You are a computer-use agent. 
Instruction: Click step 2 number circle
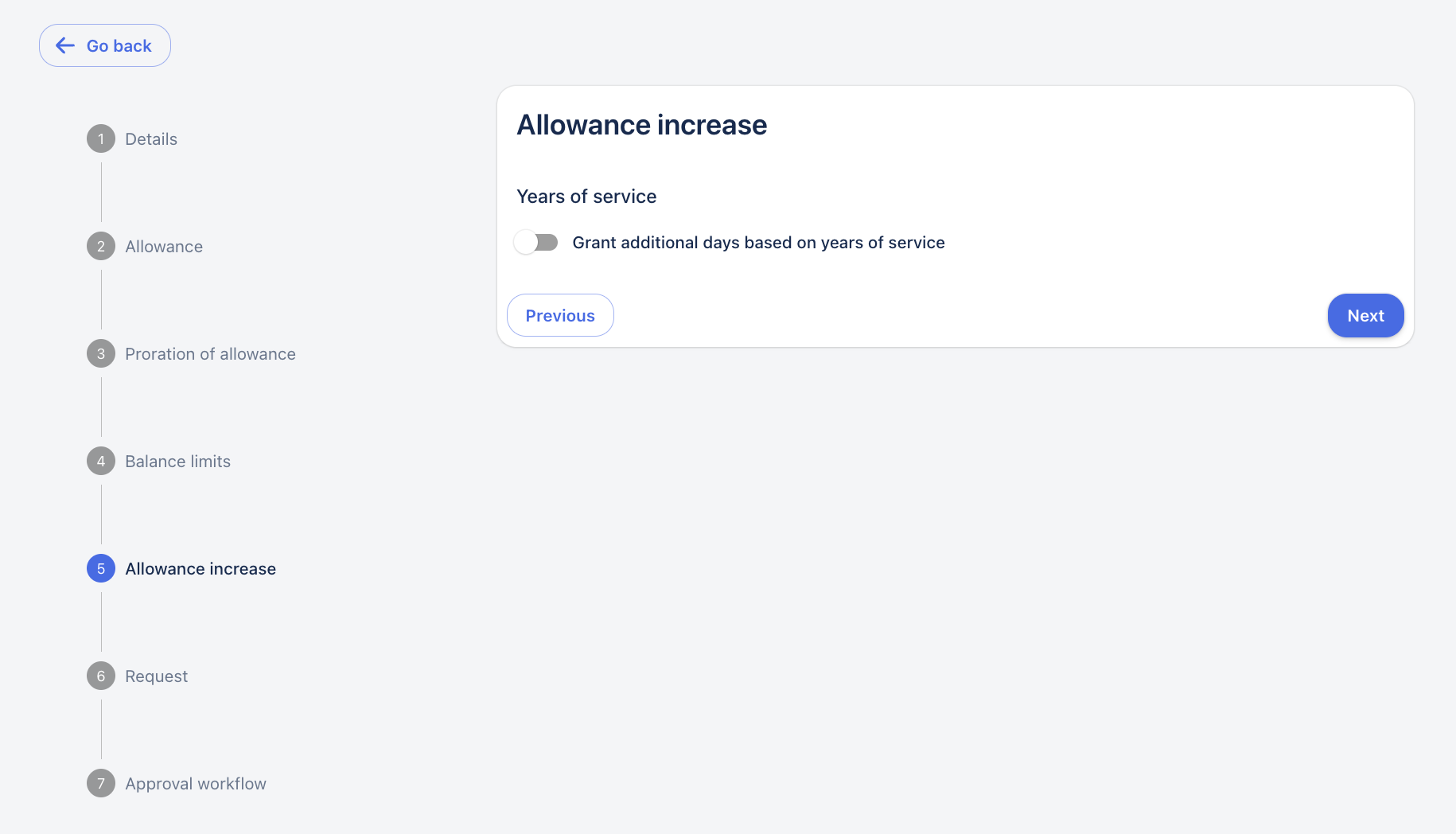101,247
